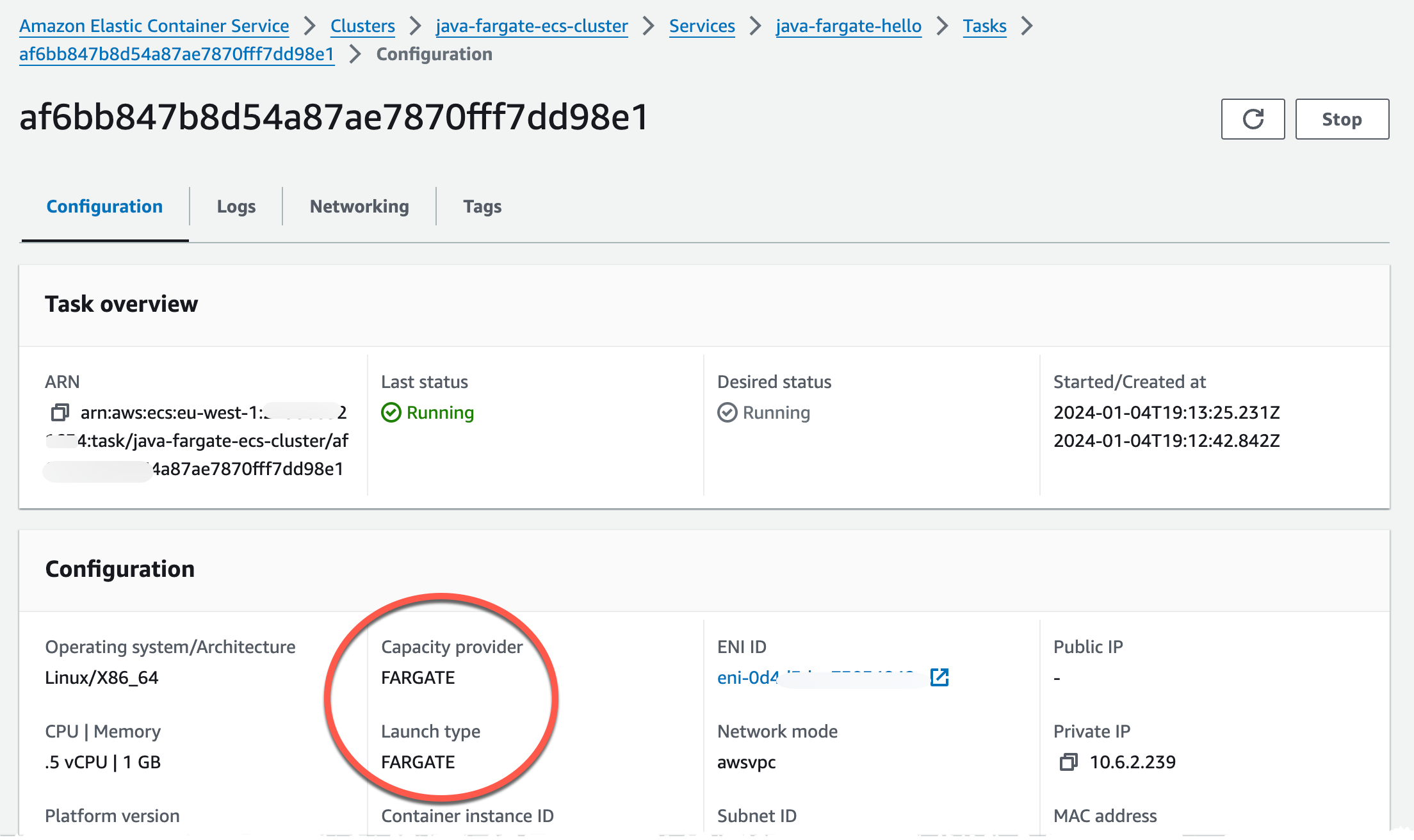Navigate to the Clusters breadcrumb link

coord(362,26)
